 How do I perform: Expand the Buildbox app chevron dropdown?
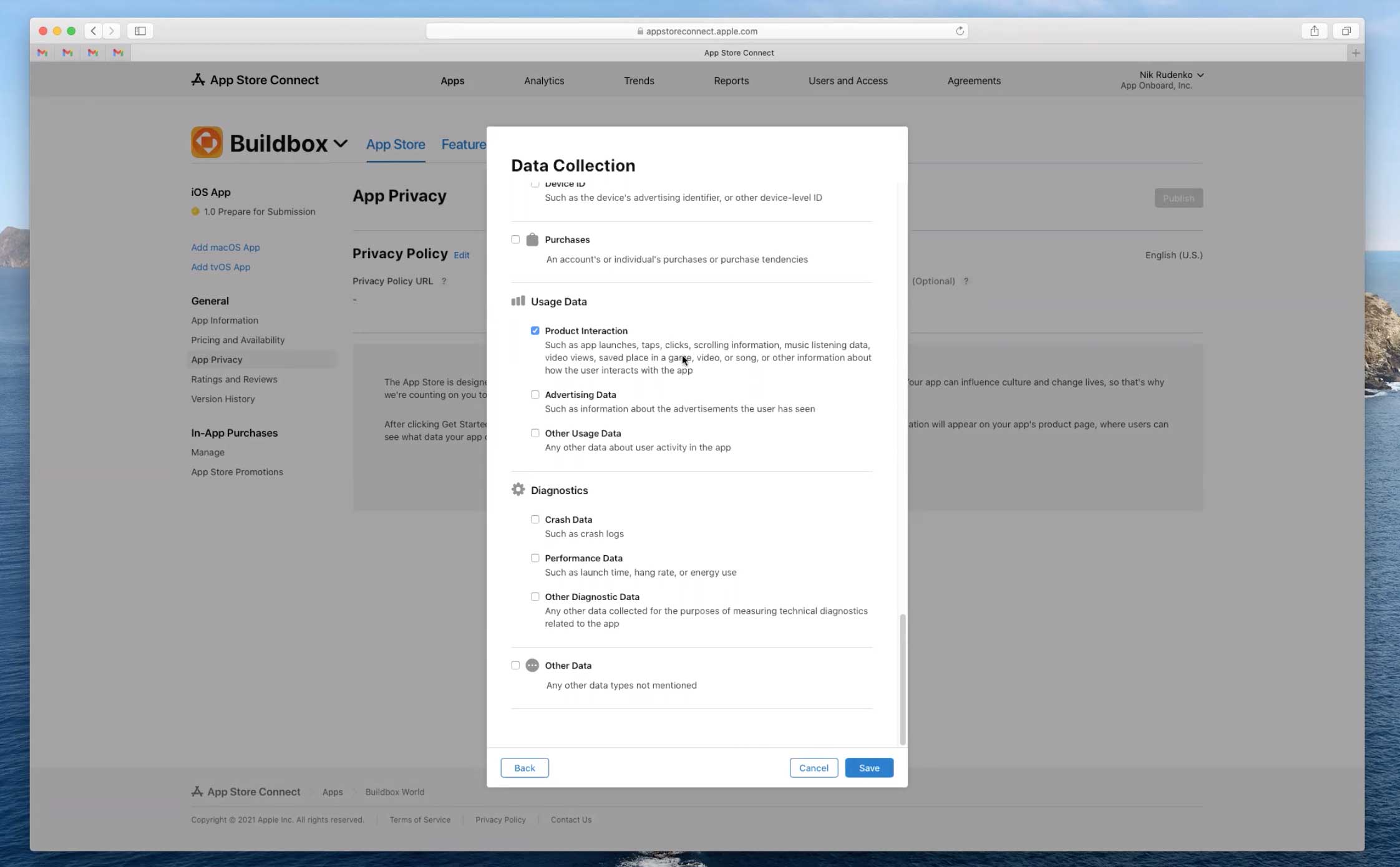click(x=341, y=143)
